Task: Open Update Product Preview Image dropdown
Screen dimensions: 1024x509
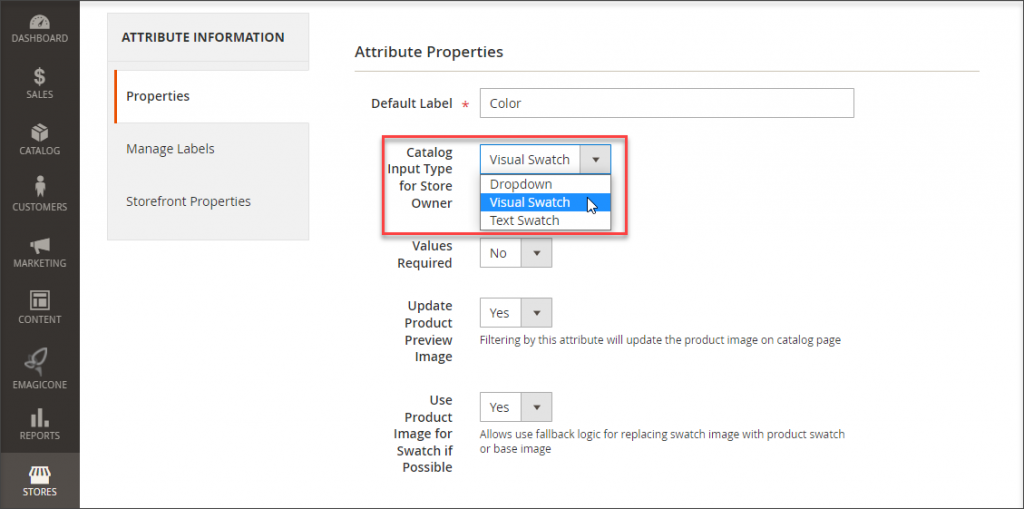Action: pyautogui.click(x=515, y=313)
